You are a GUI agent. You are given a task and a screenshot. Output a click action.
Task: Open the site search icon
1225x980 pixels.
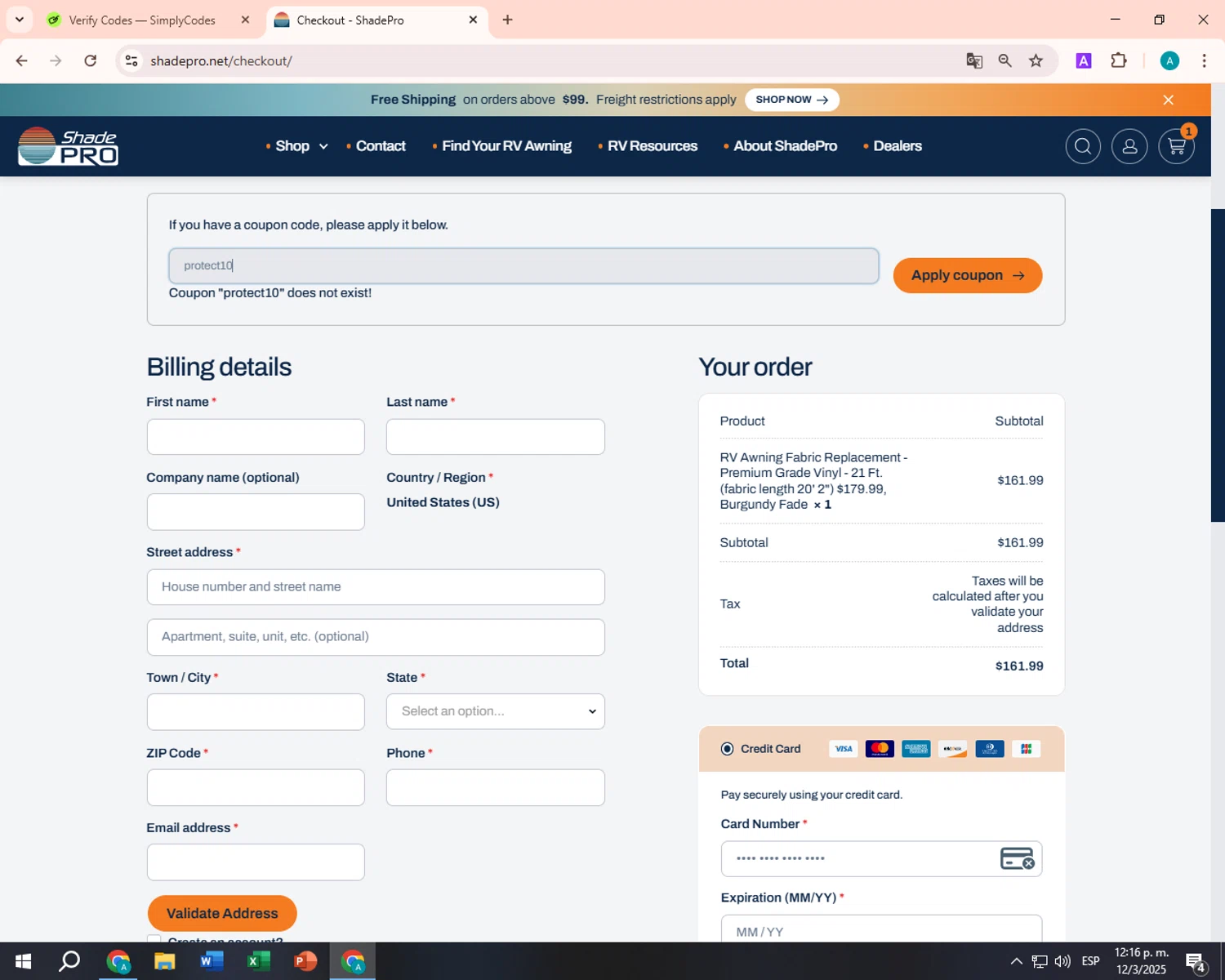[1083, 146]
